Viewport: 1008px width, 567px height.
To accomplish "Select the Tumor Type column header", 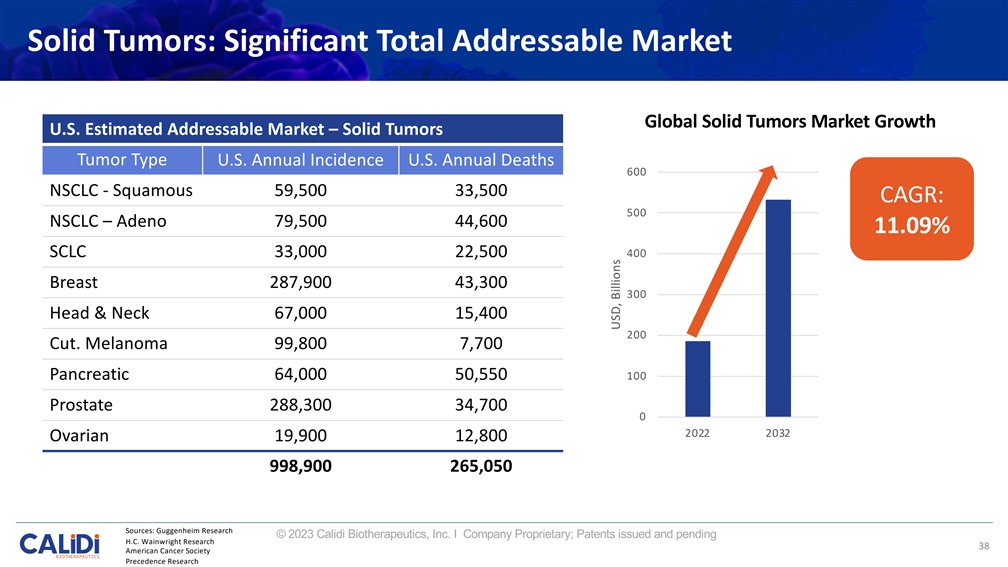I will click(x=121, y=160).
